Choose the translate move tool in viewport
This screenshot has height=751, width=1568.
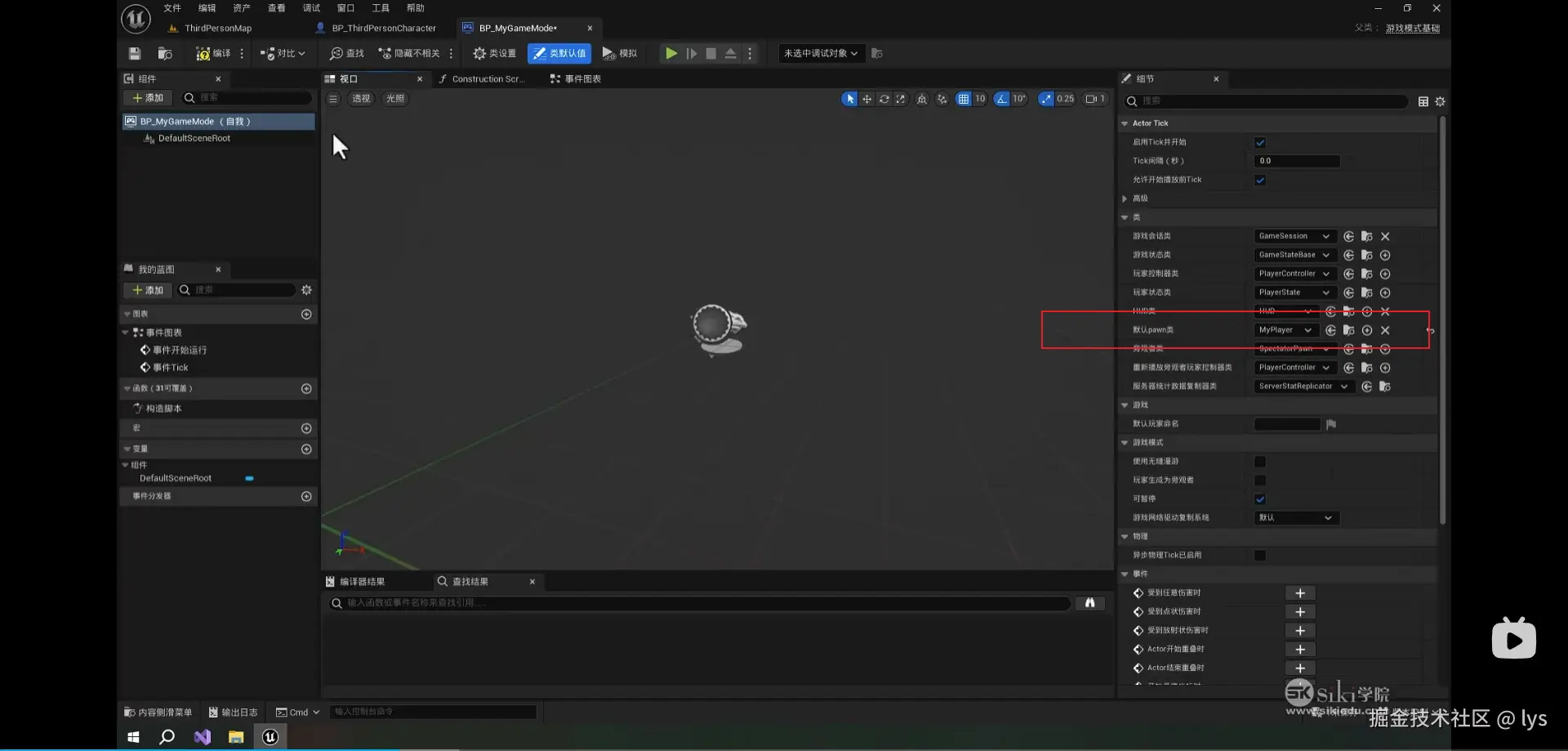(x=867, y=99)
